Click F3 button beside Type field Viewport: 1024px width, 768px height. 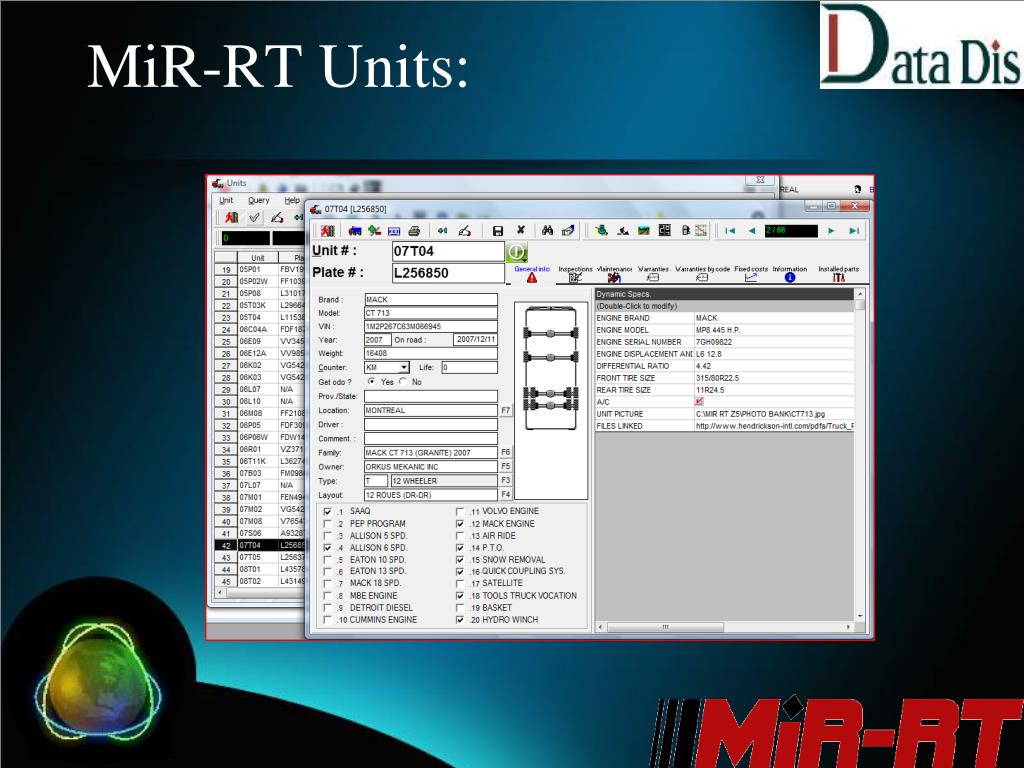click(x=505, y=481)
